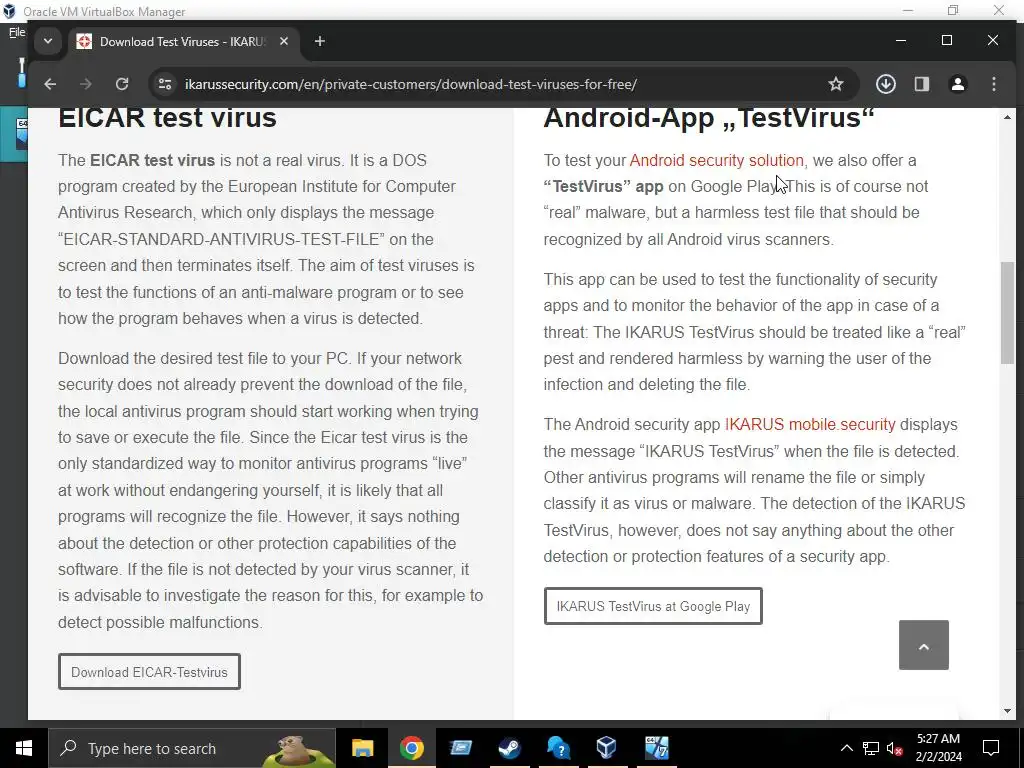Open the tab search dropdown arrow
This screenshot has height=768, width=1024.
pyautogui.click(x=48, y=41)
